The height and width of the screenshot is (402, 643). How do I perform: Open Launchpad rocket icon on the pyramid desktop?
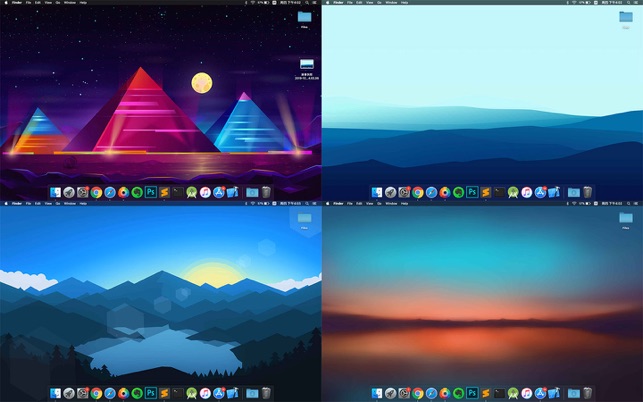70,191
